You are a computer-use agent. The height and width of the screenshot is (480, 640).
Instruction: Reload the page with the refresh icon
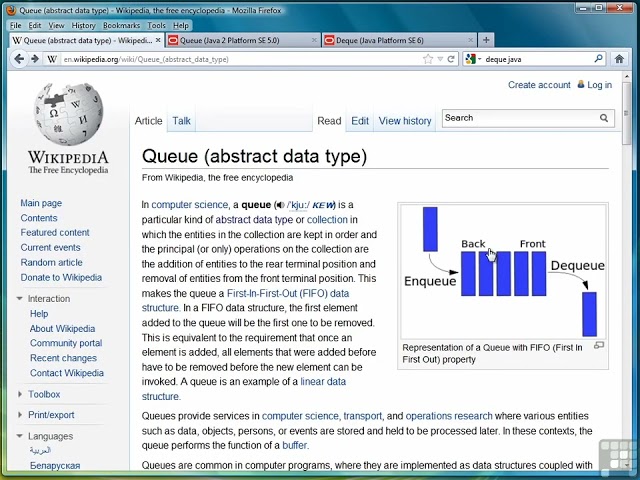point(451,59)
